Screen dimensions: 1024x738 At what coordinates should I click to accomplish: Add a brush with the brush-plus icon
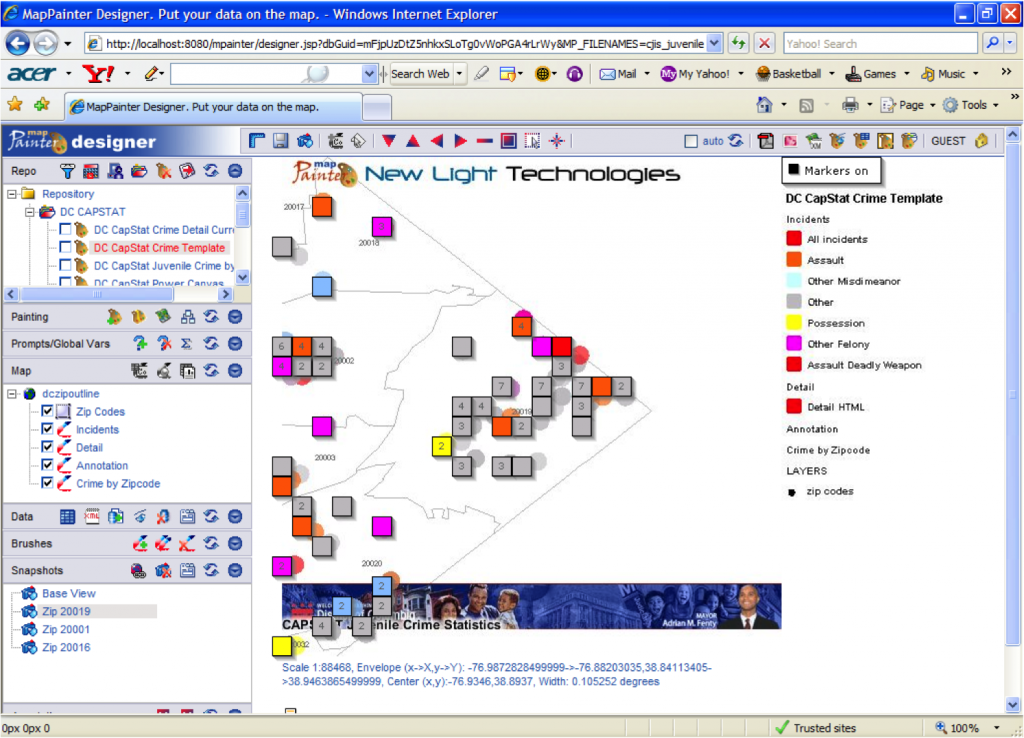[140, 543]
